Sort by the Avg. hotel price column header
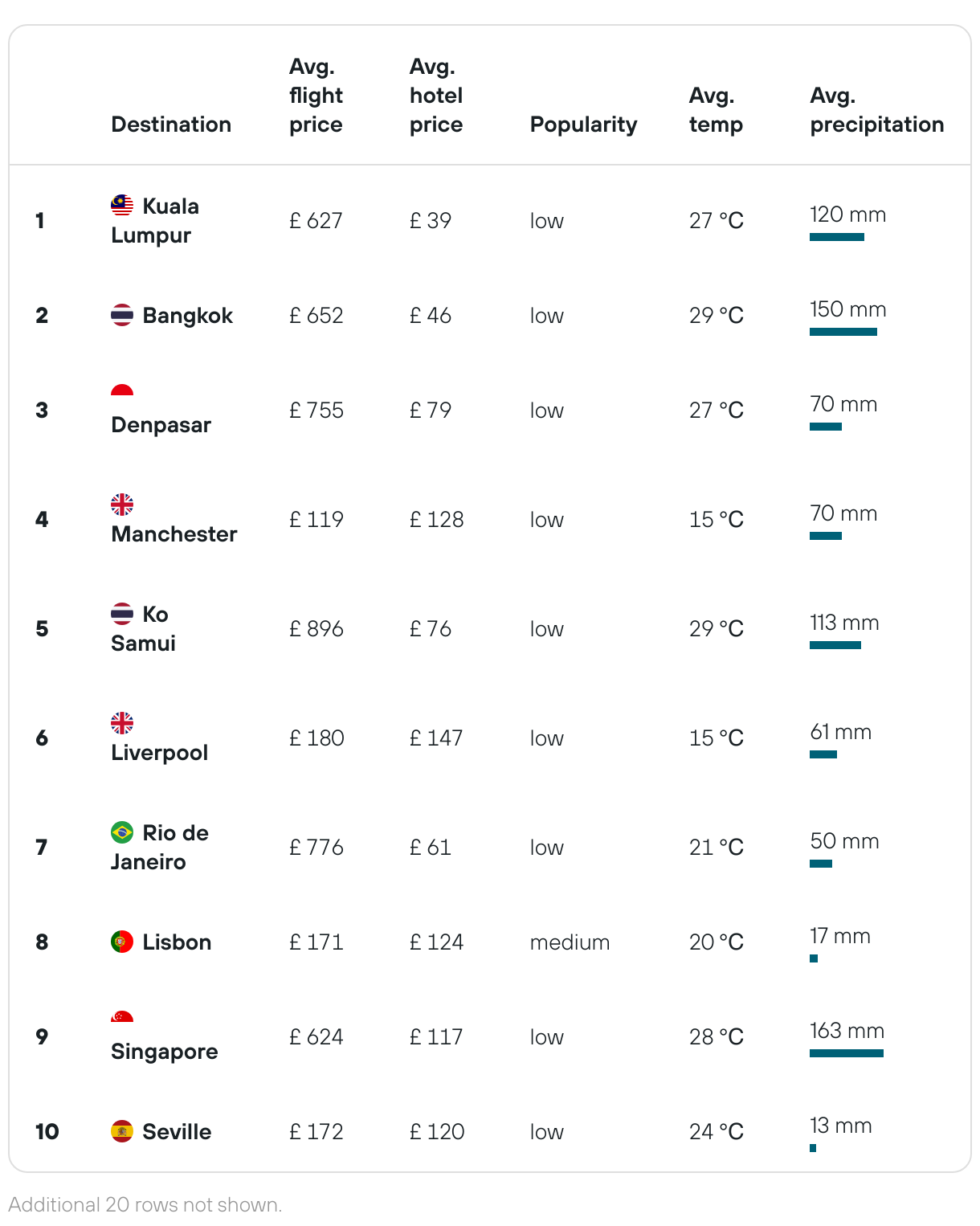The image size is (980, 1226). 436,96
